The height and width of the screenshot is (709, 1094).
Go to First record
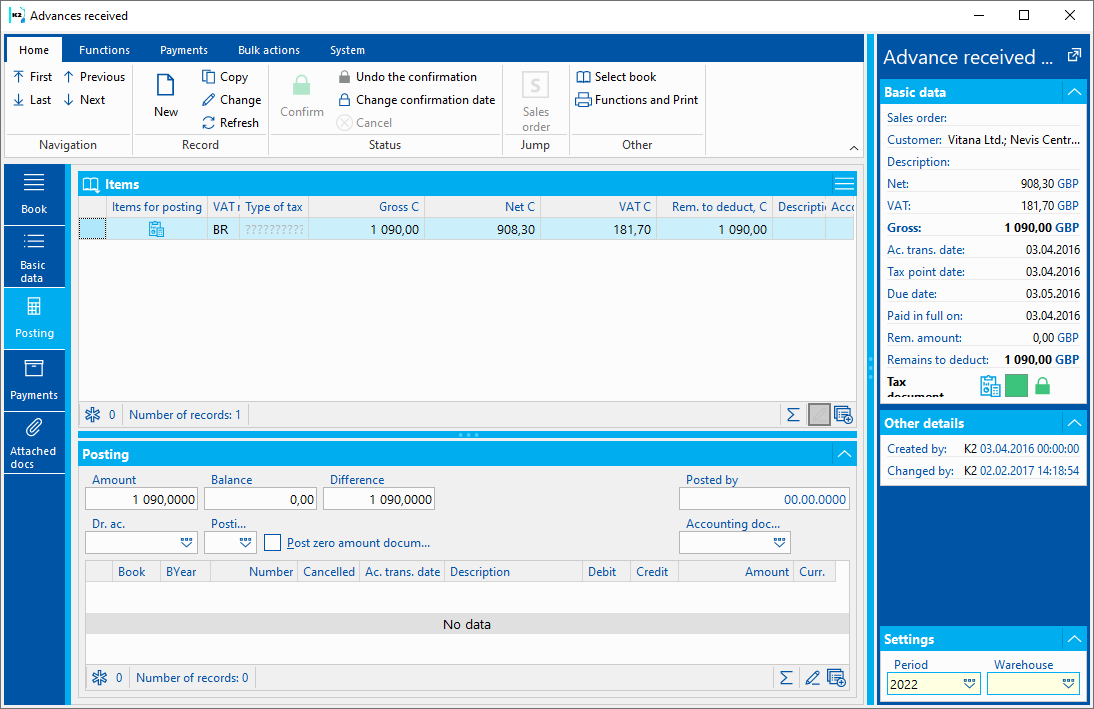coord(33,77)
